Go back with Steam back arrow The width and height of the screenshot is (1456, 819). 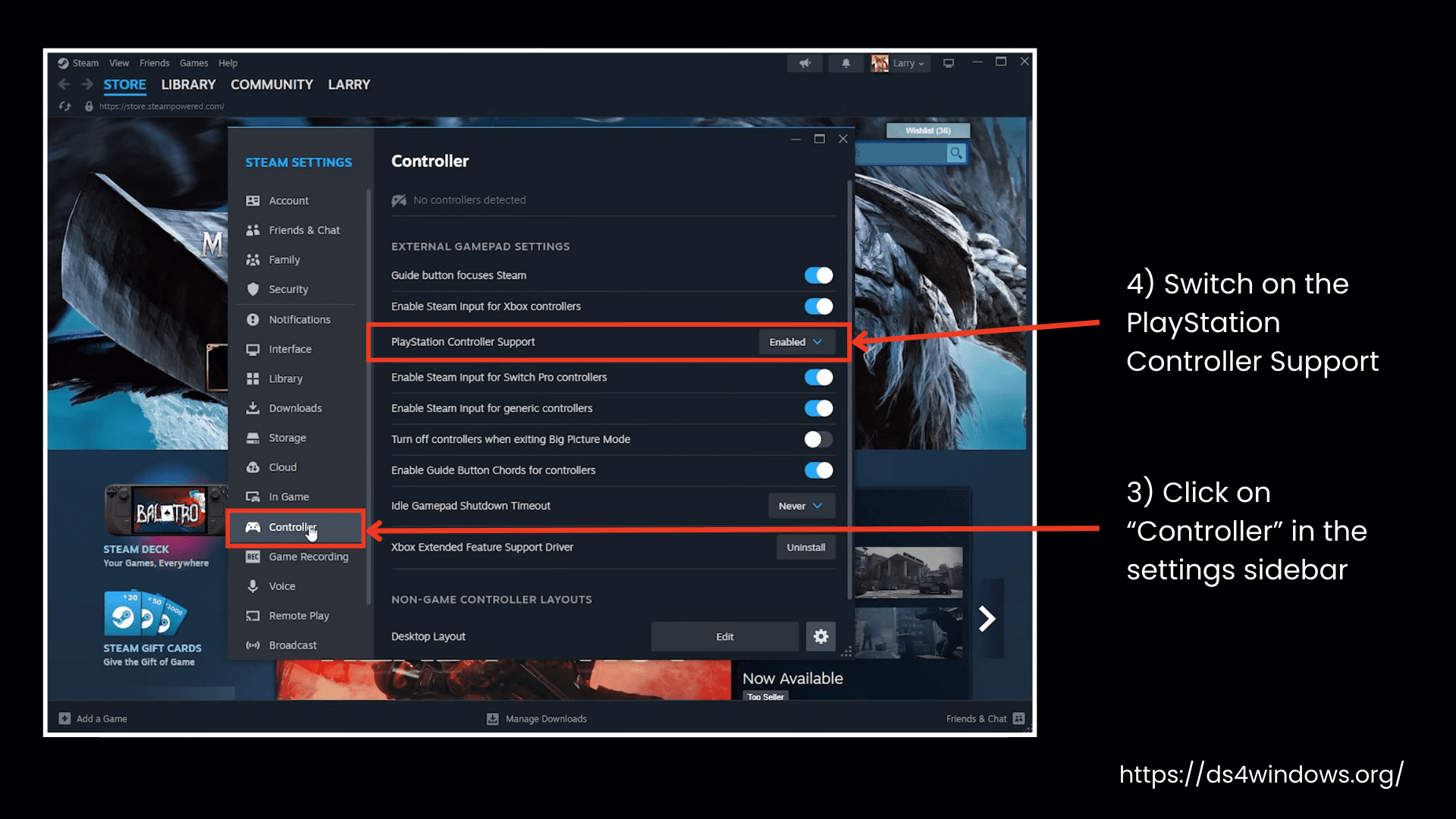(x=64, y=84)
